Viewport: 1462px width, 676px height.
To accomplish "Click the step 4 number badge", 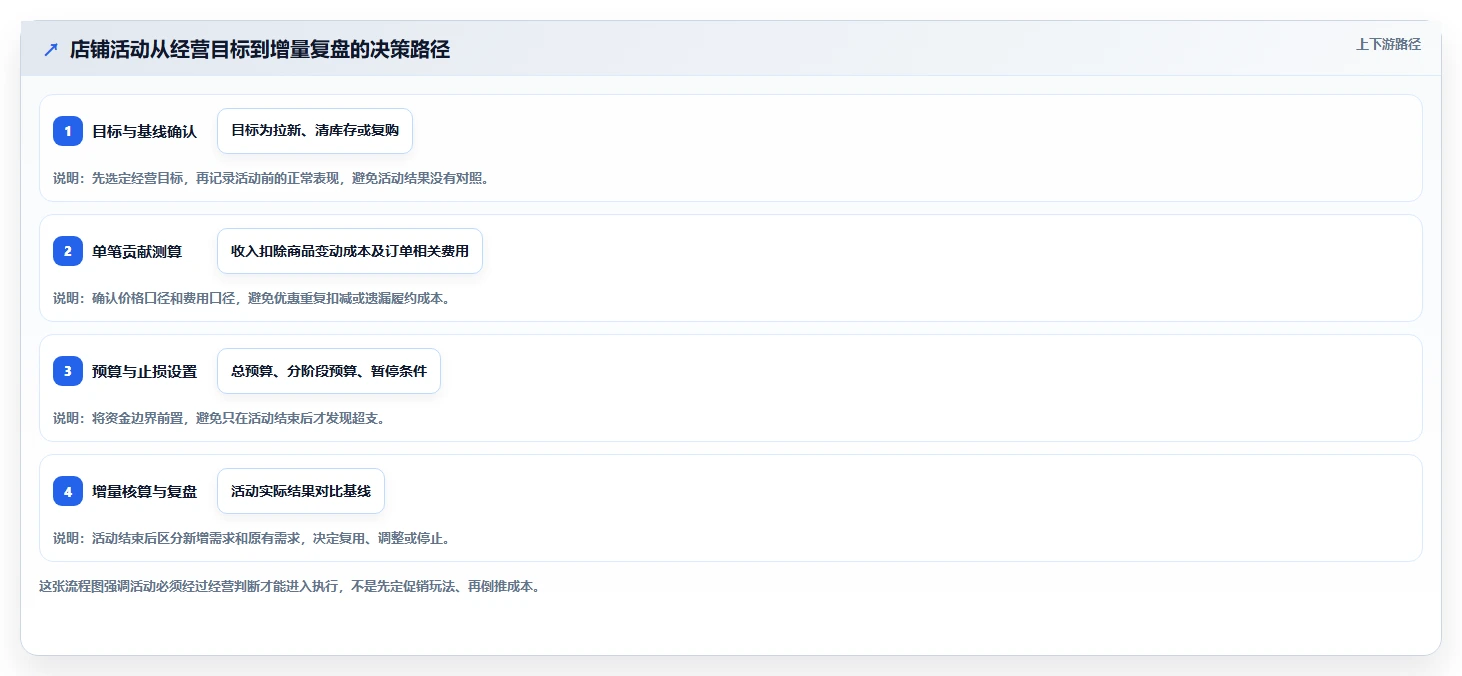I will point(68,491).
